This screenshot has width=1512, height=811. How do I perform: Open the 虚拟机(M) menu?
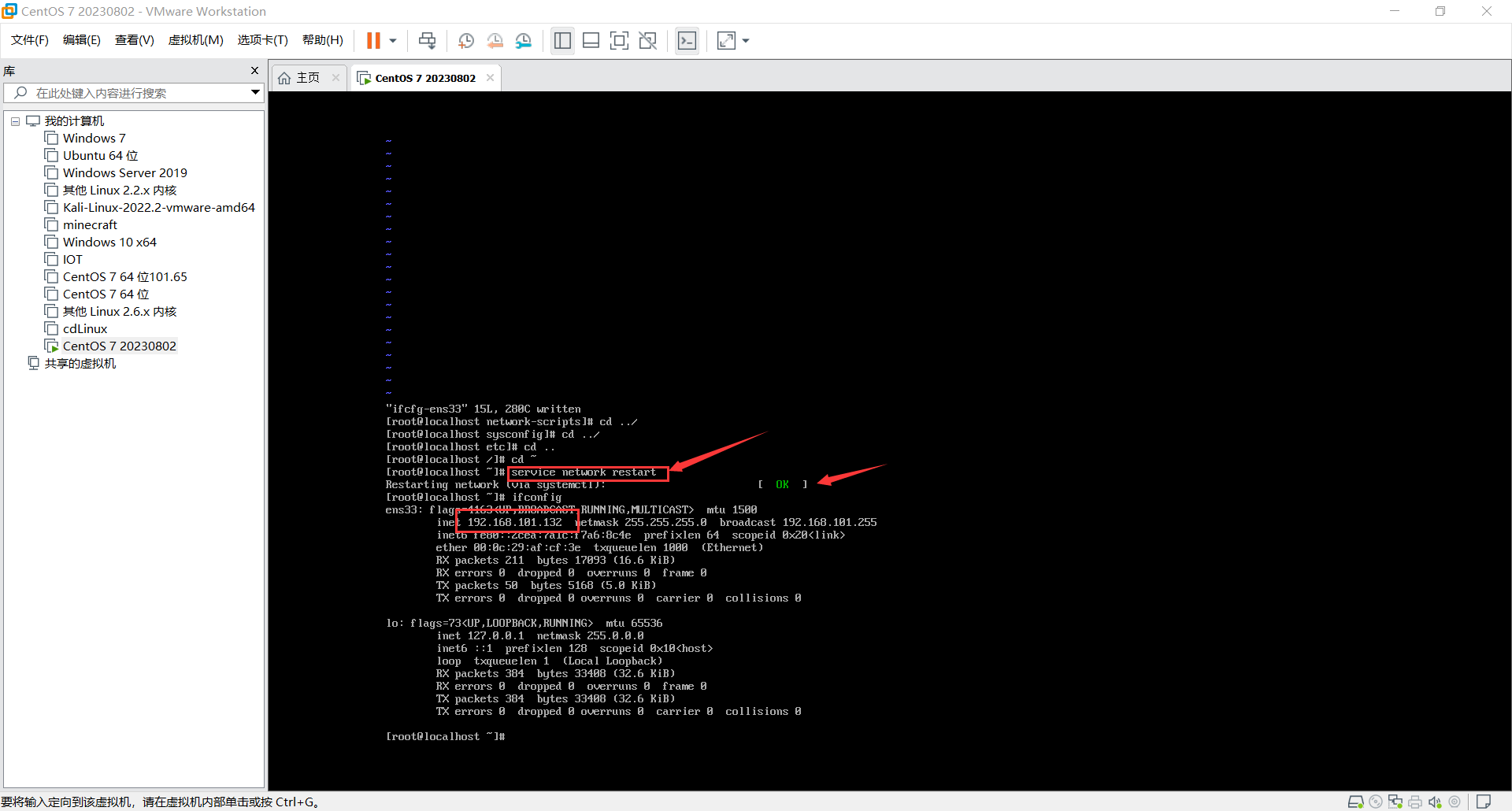[196, 40]
